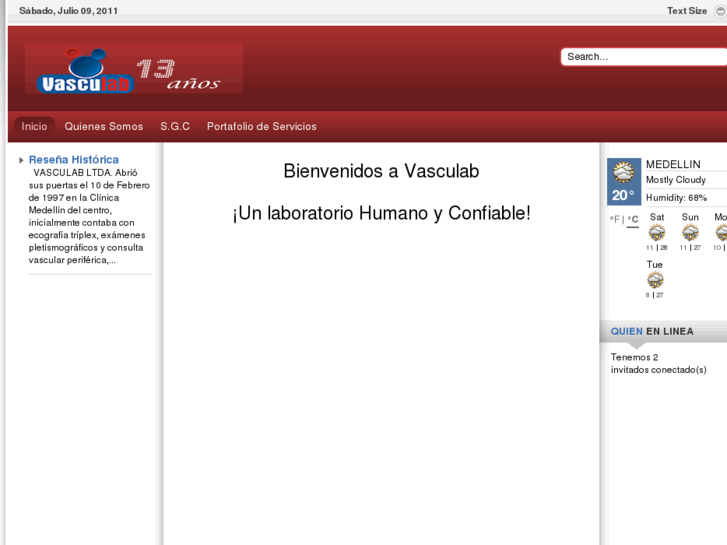727x545 pixels.
Task: Switch temperature units to Celsius
Action: coord(633,219)
